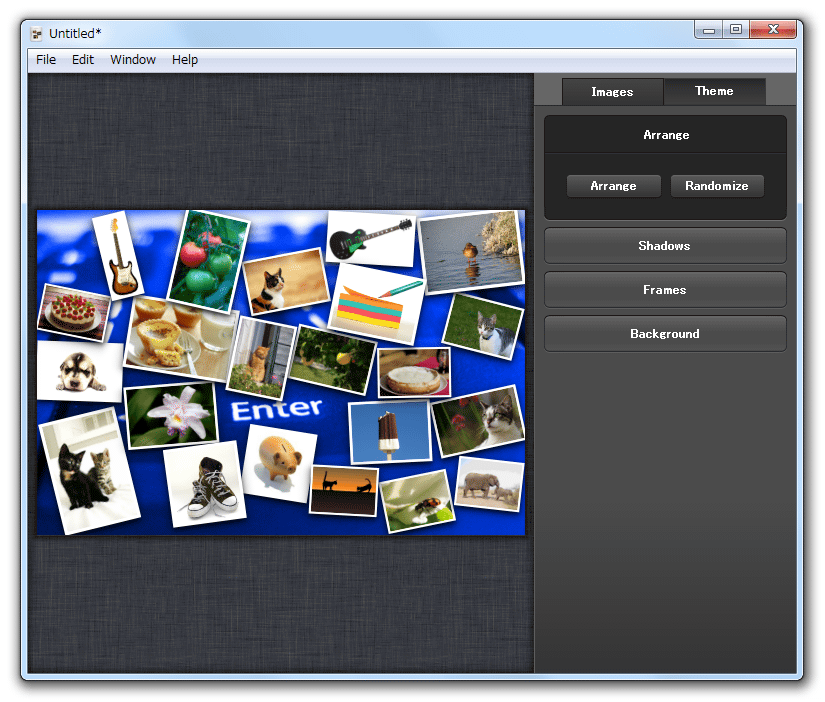Select the elephants photo
The height and width of the screenshot is (702, 825).
[489, 485]
